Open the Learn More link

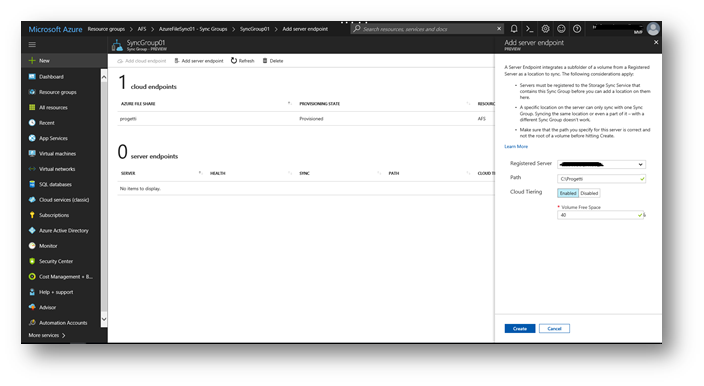point(516,147)
